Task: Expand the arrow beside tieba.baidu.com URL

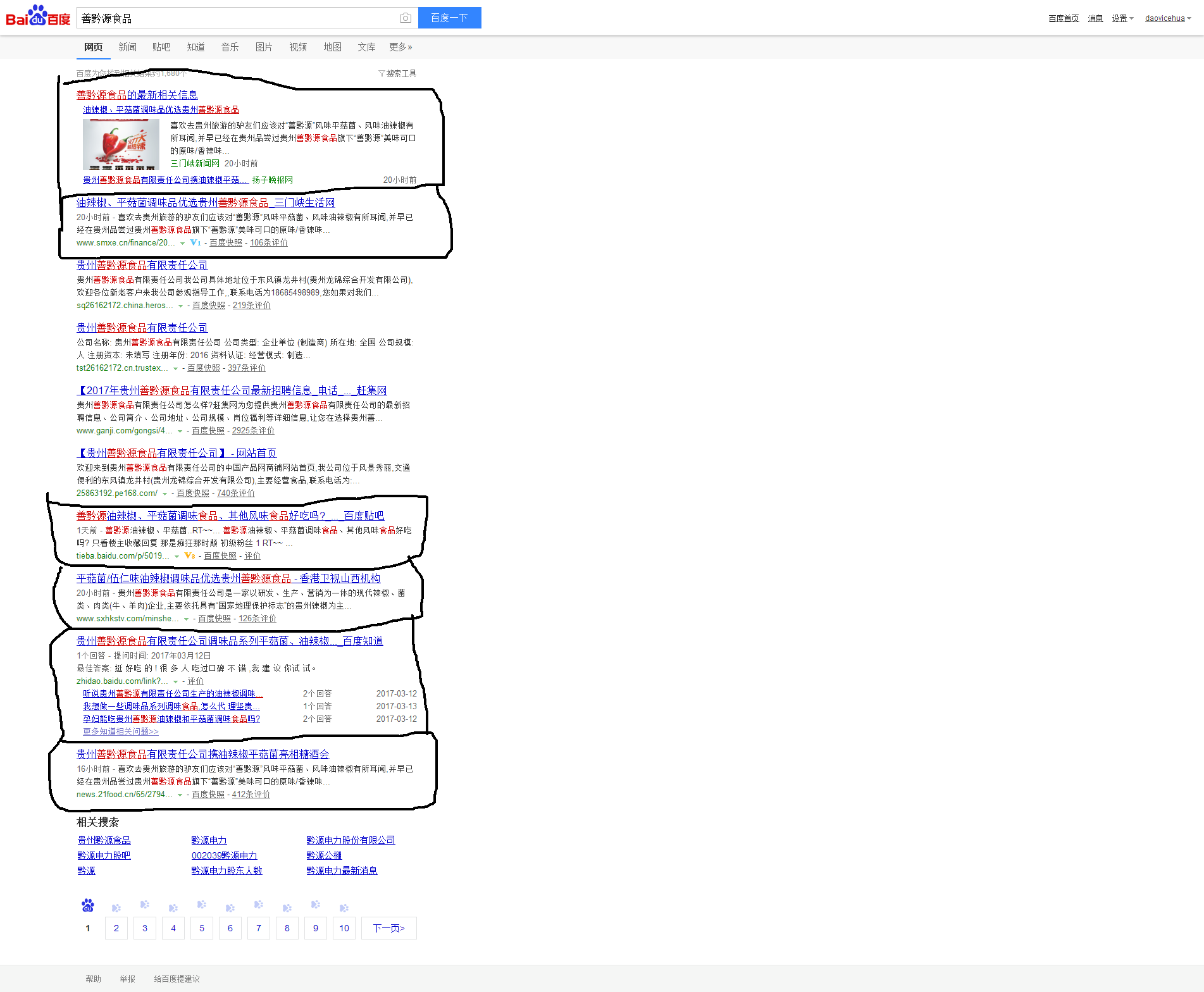Action: [x=177, y=557]
